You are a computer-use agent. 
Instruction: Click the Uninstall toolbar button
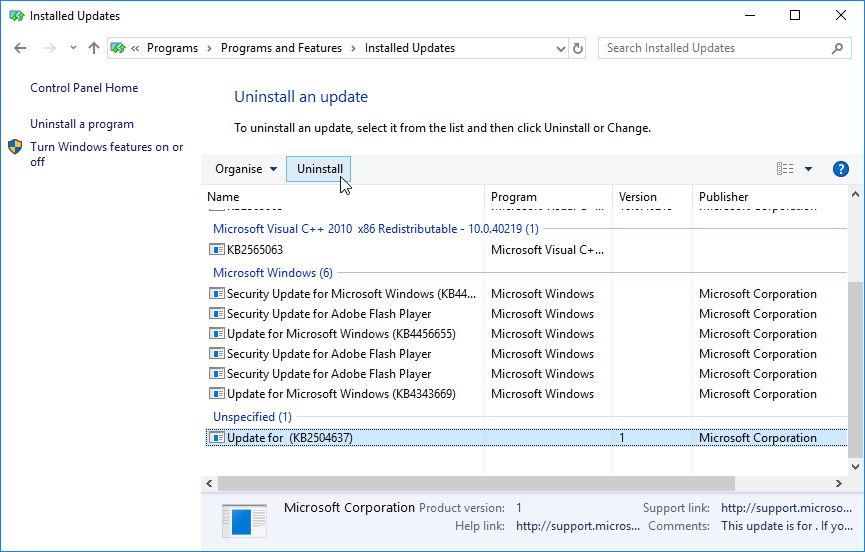pyautogui.click(x=319, y=169)
